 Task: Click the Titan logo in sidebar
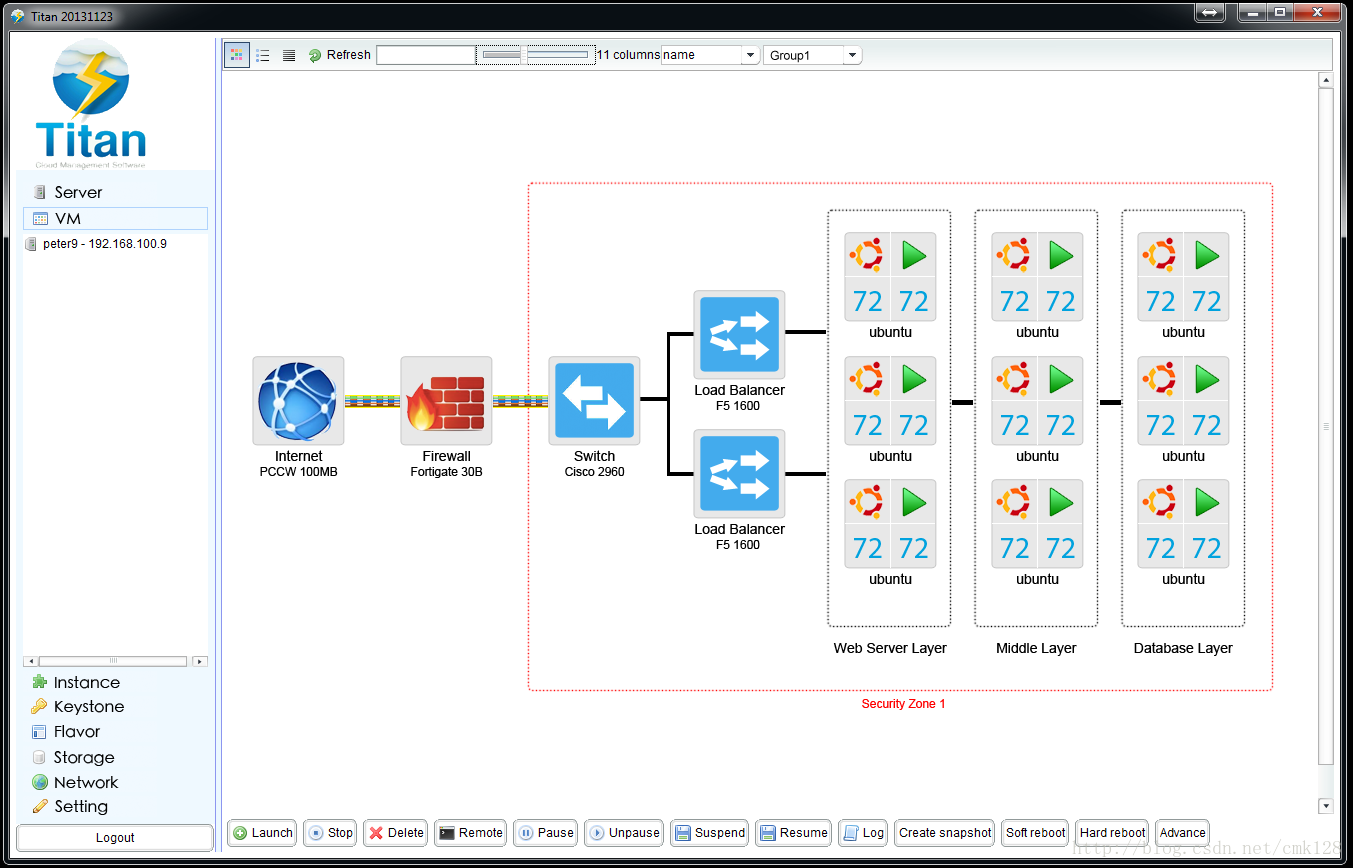(91, 104)
